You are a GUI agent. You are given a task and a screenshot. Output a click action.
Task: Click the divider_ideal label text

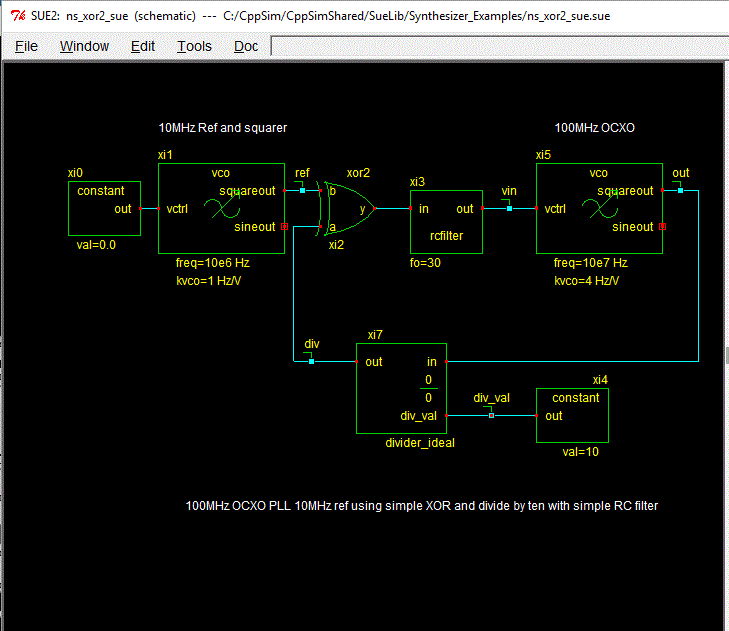click(420, 443)
